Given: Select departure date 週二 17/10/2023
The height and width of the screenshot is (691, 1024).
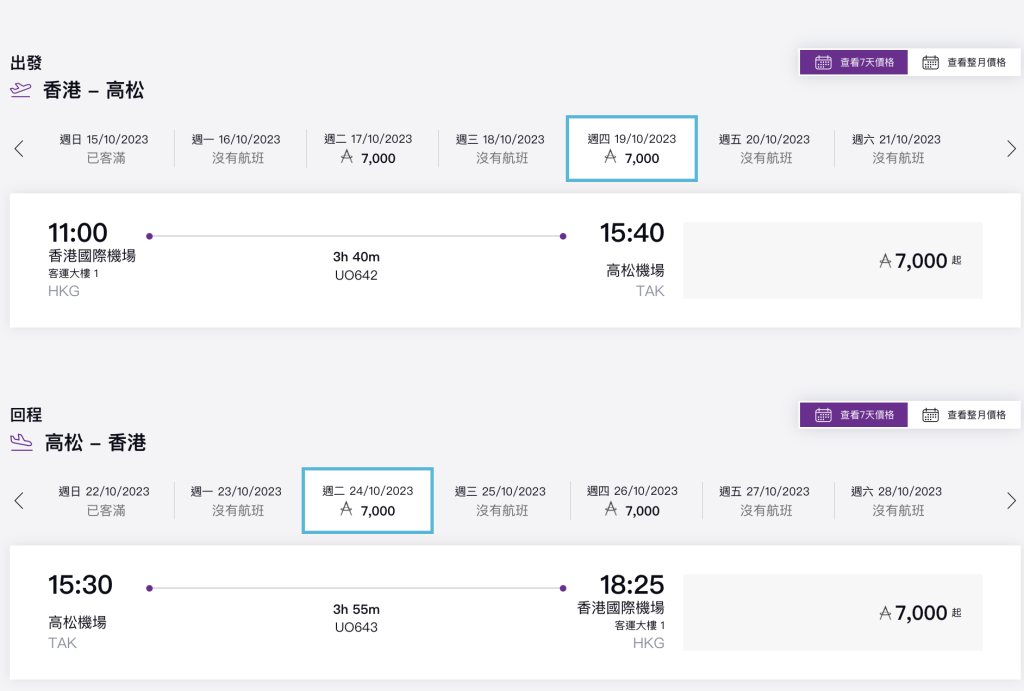Looking at the screenshot, I should 368,149.
